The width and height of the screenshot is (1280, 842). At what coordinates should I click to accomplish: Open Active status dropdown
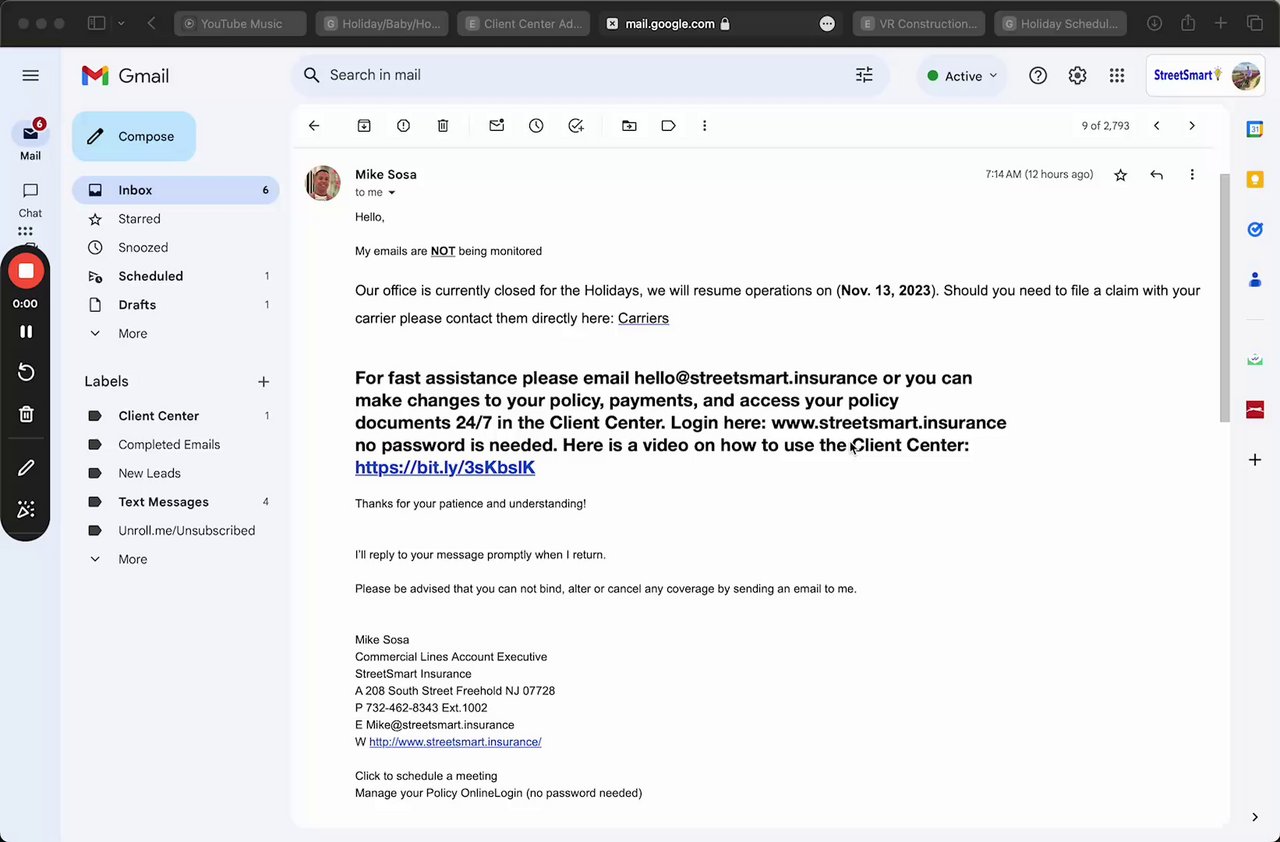(961, 76)
